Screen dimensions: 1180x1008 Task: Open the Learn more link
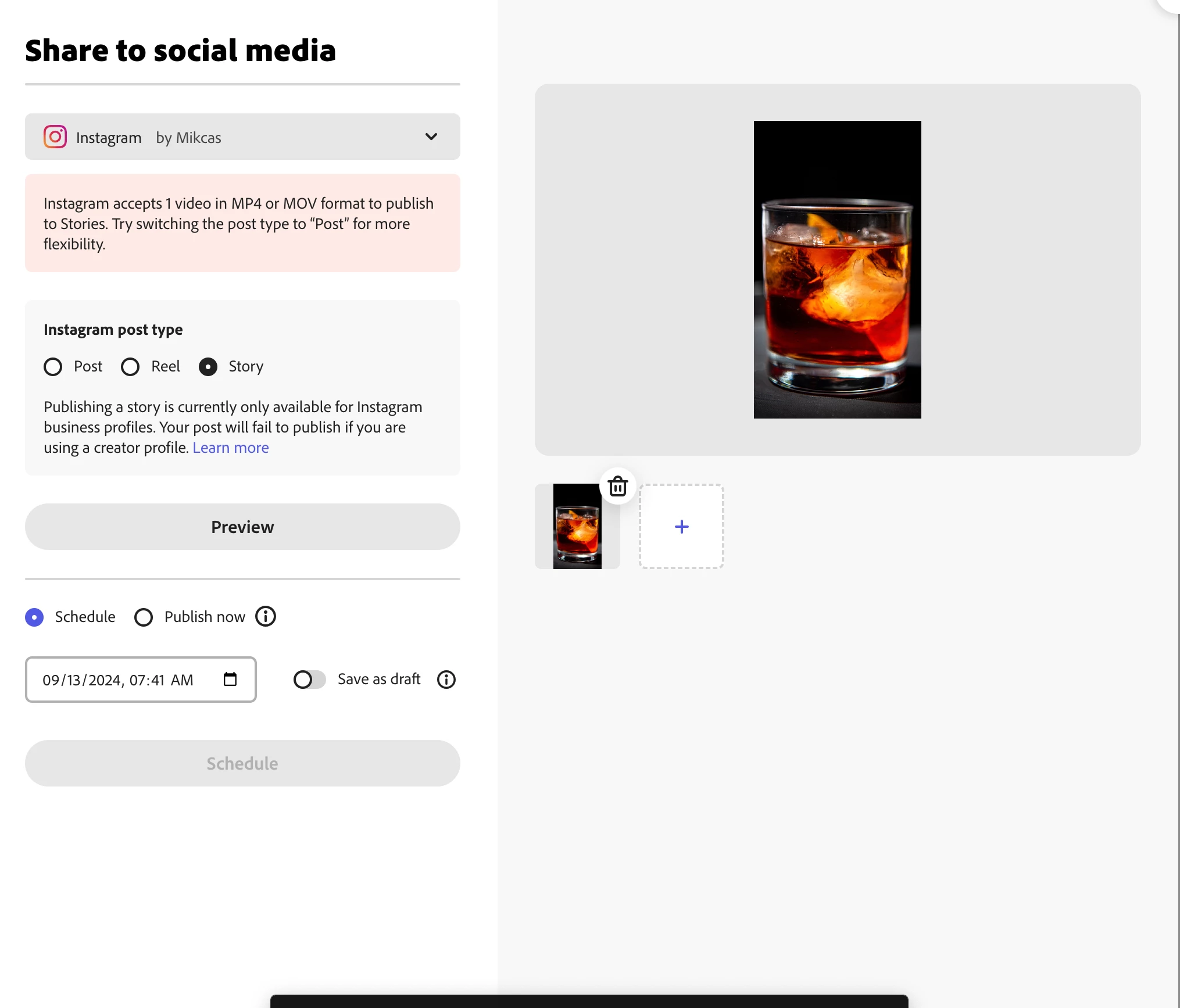(x=230, y=448)
